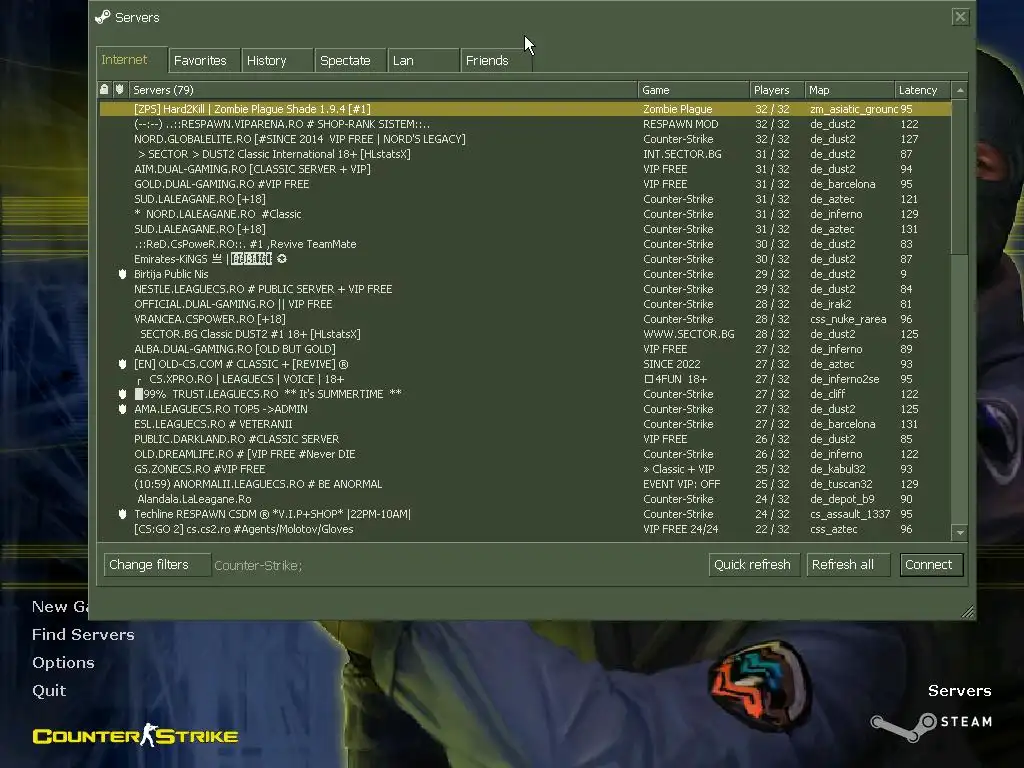
Task: Select the Emirates-KiNGS server row
Action: click(525, 259)
